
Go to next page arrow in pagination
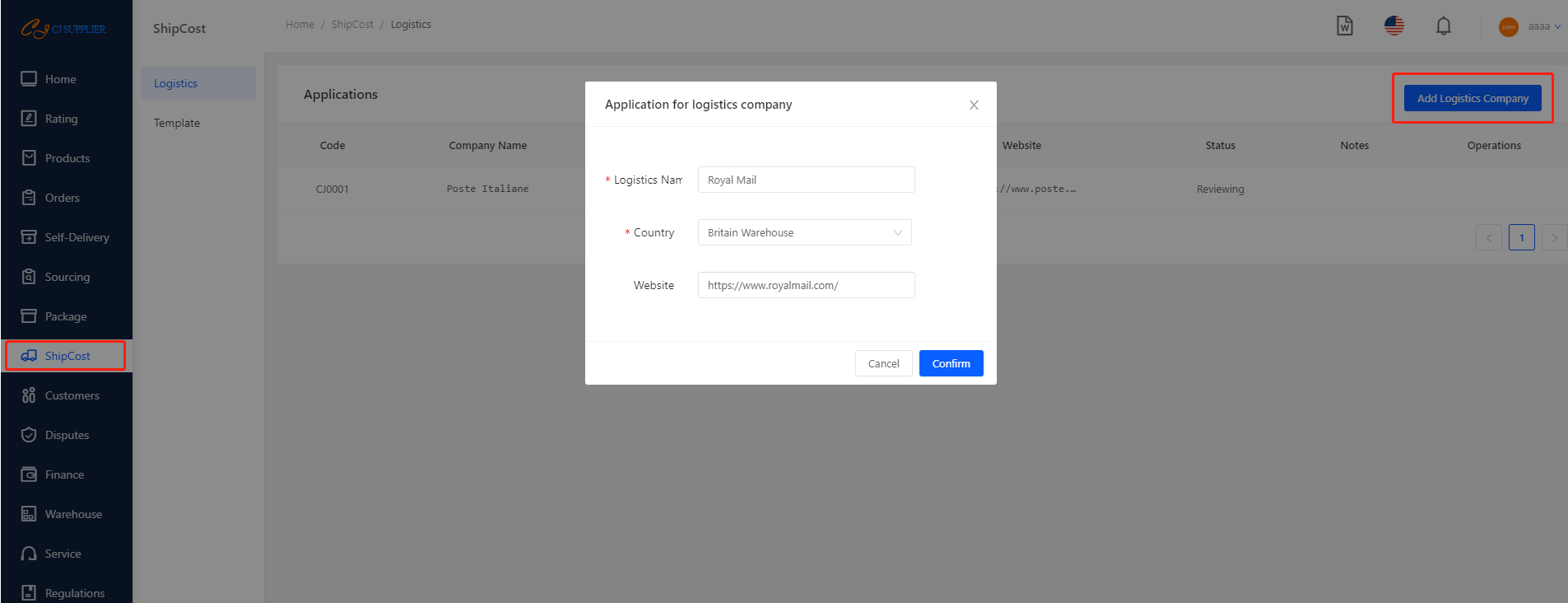1554,238
